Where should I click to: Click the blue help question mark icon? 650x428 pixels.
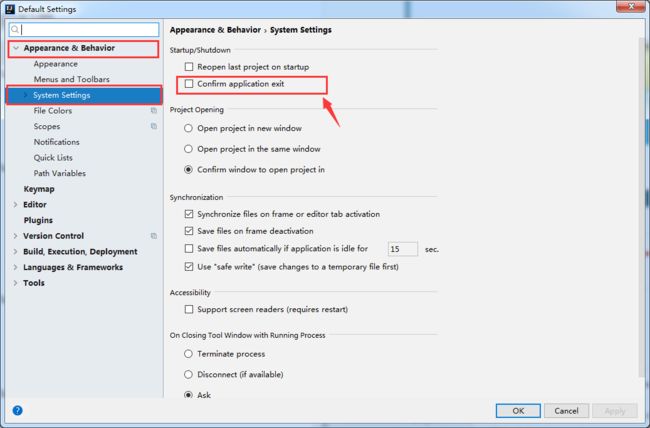coord(17,410)
